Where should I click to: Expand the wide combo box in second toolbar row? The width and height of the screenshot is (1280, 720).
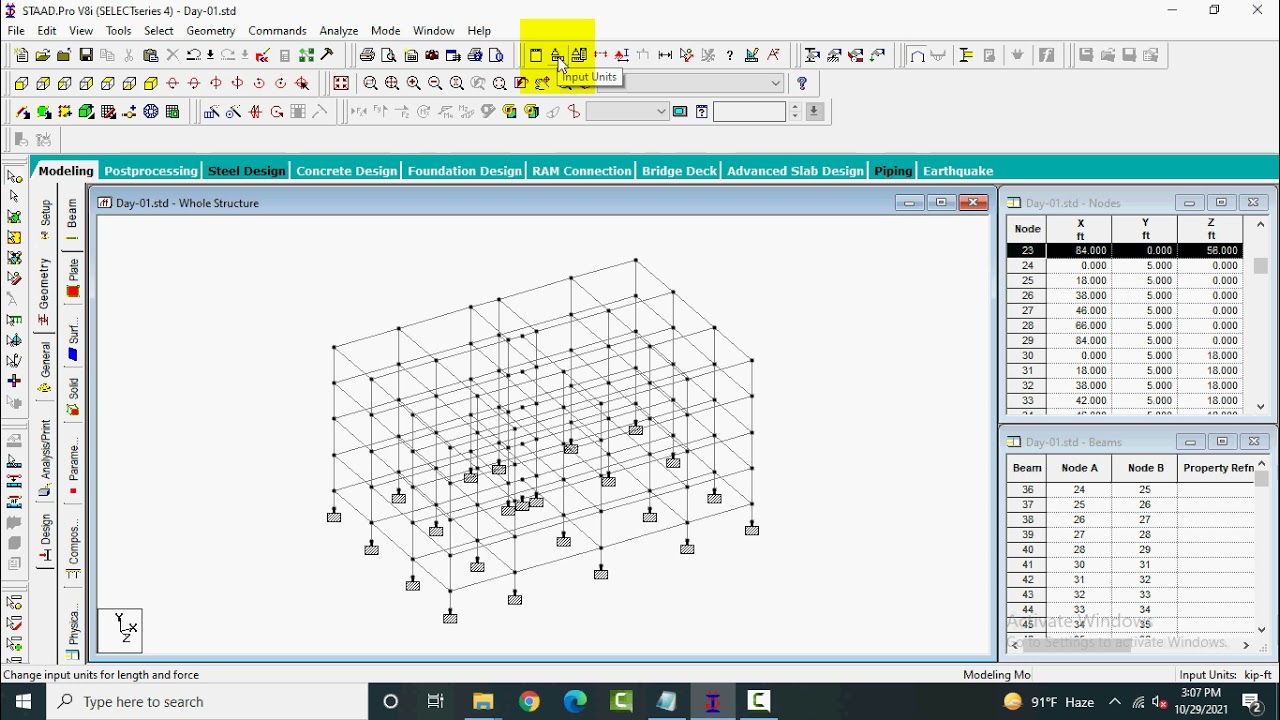point(776,84)
